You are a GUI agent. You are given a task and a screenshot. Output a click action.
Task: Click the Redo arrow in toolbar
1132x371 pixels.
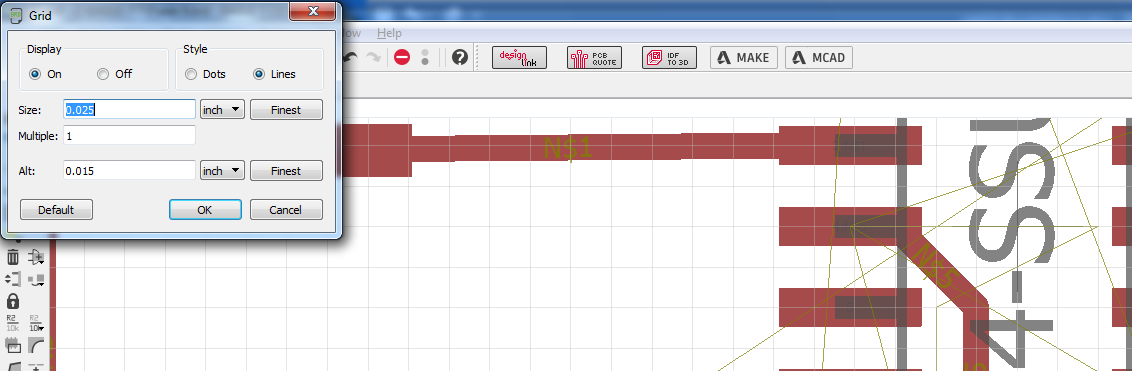(373, 58)
